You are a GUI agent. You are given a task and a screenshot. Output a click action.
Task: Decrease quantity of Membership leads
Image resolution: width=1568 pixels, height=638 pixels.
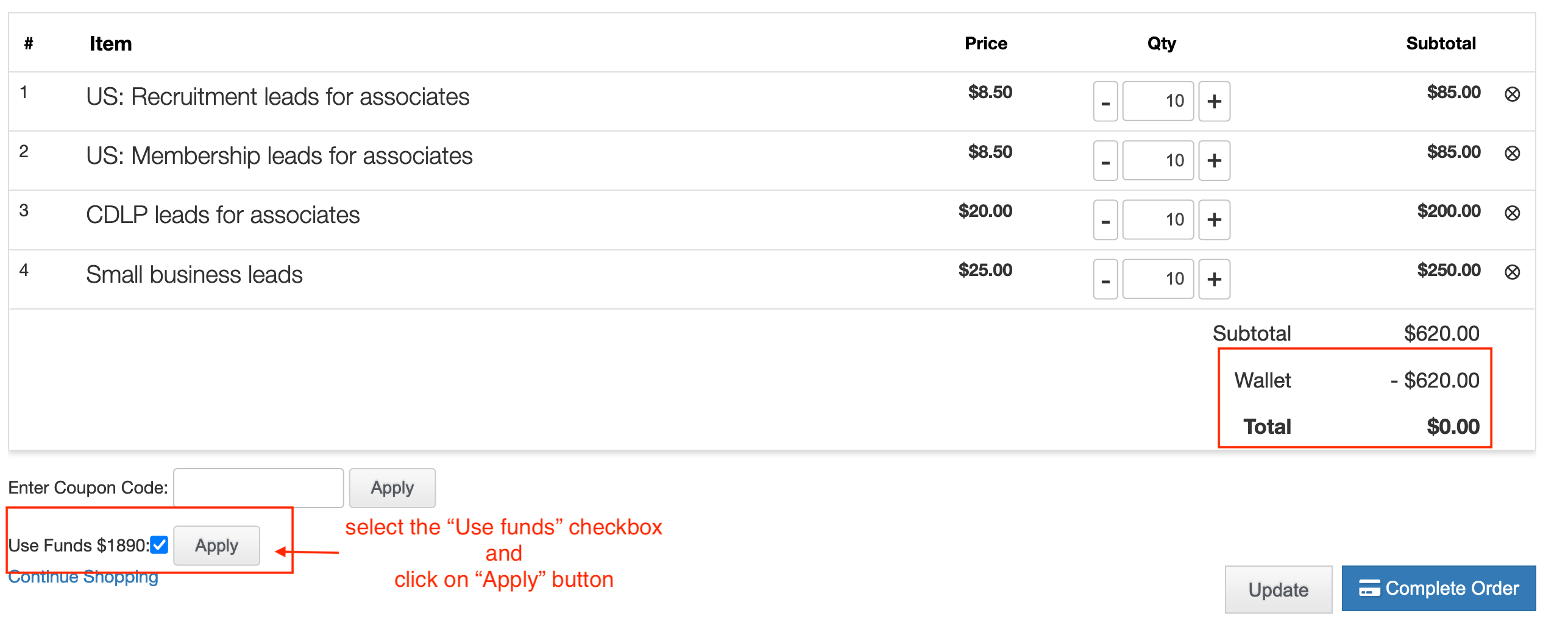[1105, 160]
